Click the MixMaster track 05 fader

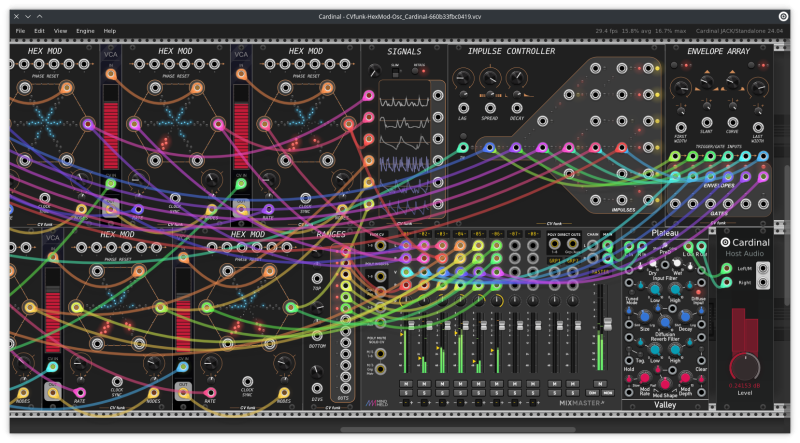click(x=483, y=326)
